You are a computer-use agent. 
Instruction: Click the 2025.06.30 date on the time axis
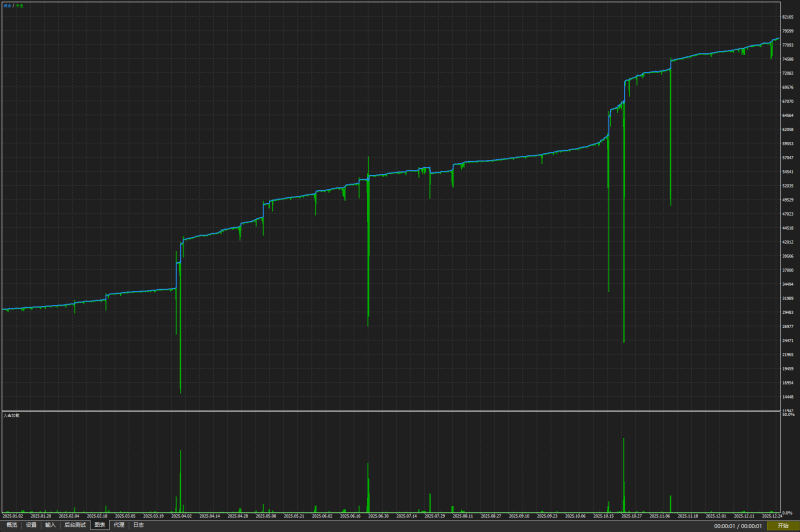(x=378, y=516)
